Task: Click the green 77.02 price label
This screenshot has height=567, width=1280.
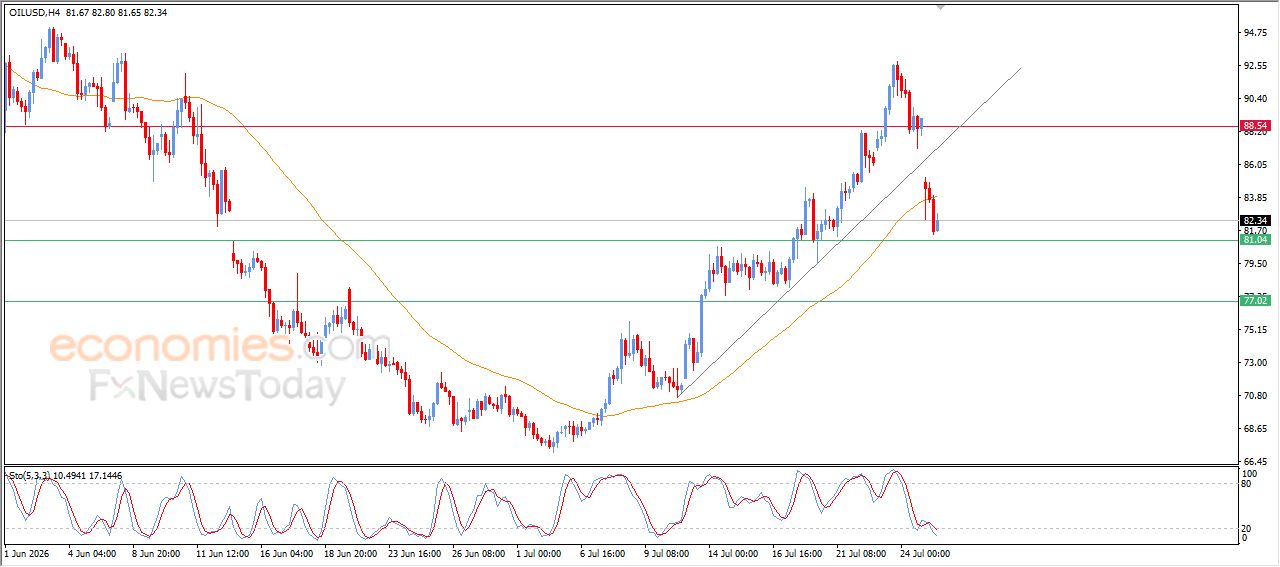Action: tap(1254, 300)
